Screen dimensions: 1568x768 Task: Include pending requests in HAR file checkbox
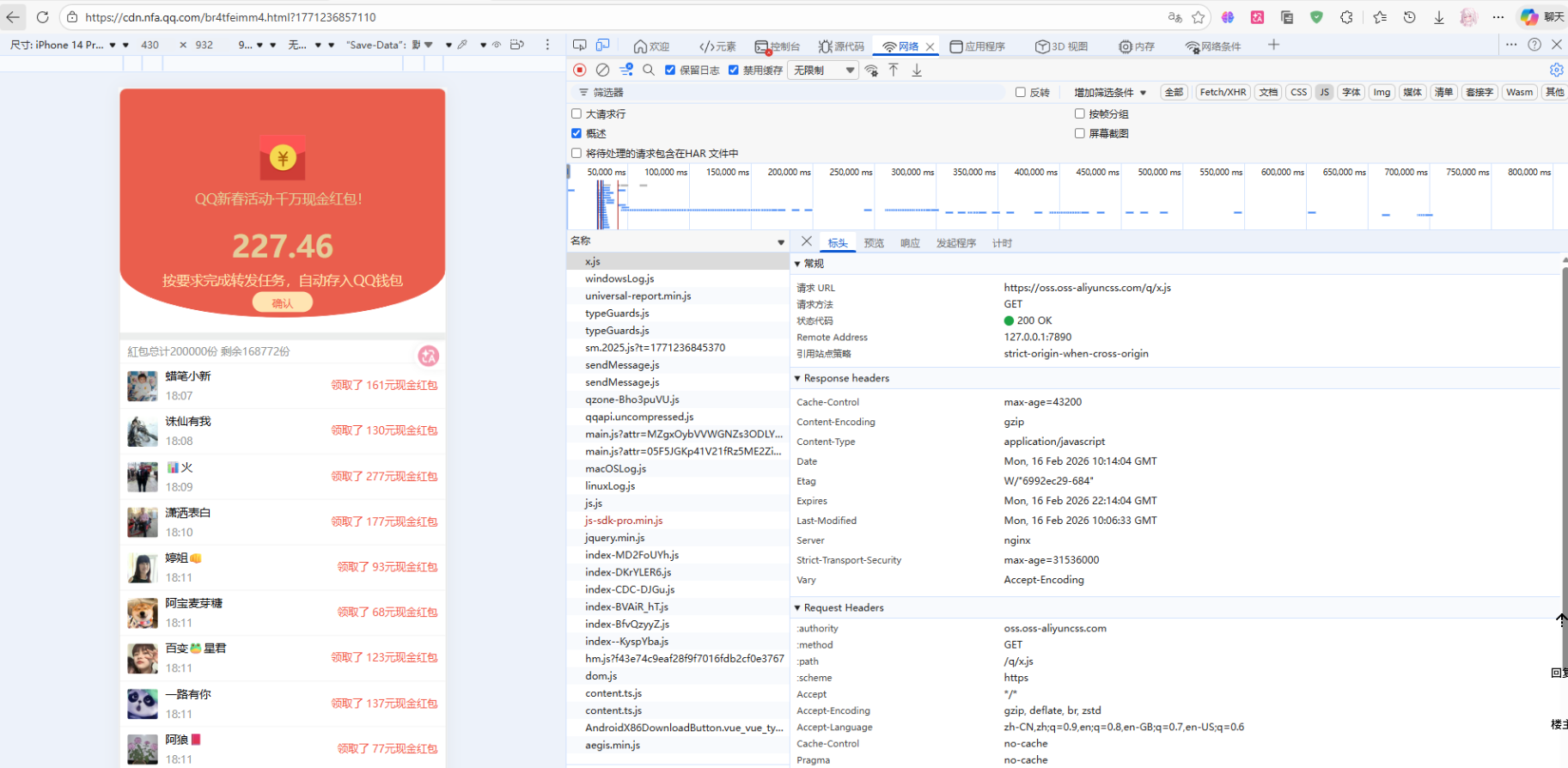point(577,153)
